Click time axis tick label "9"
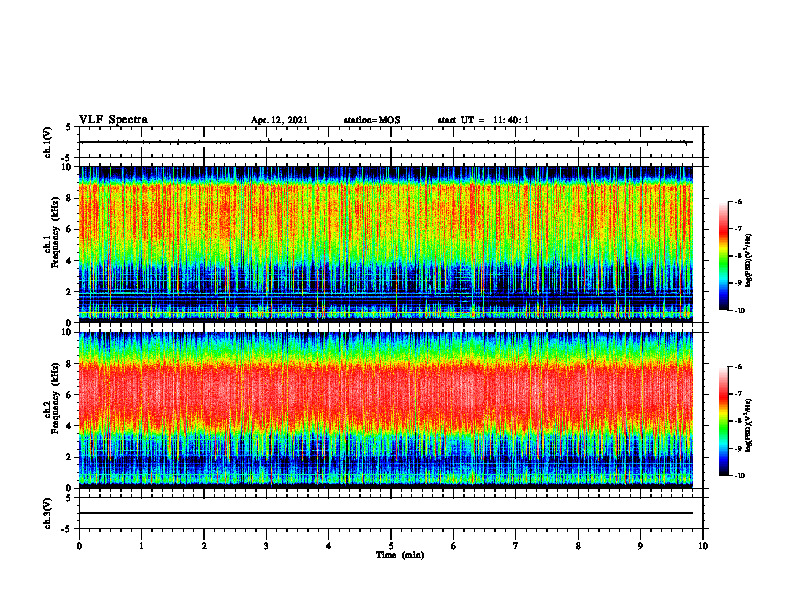The width and height of the screenshot is (792, 612). coord(640,546)
